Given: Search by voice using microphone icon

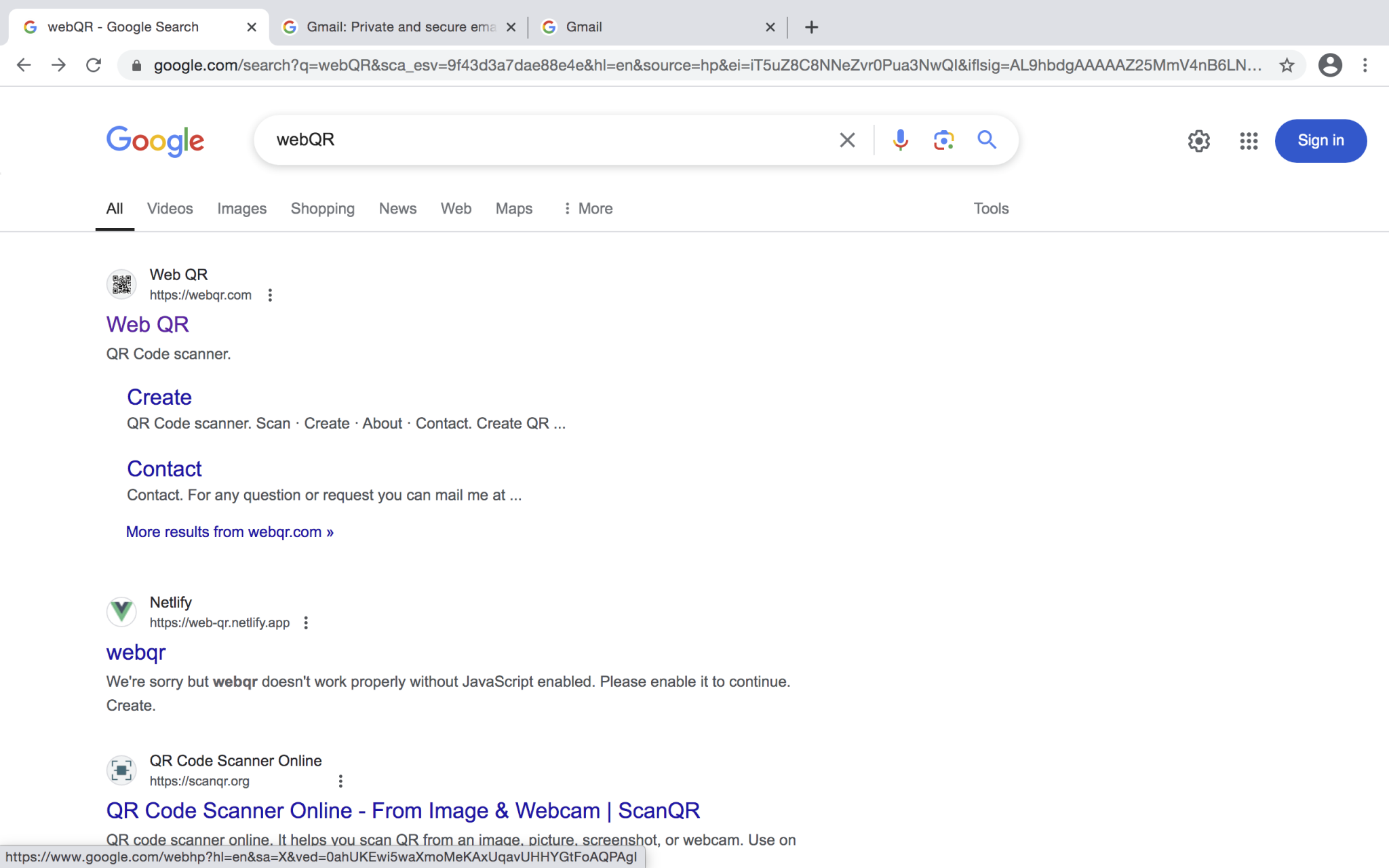Looking at the screenshot, I should click(x=900, y=140).
